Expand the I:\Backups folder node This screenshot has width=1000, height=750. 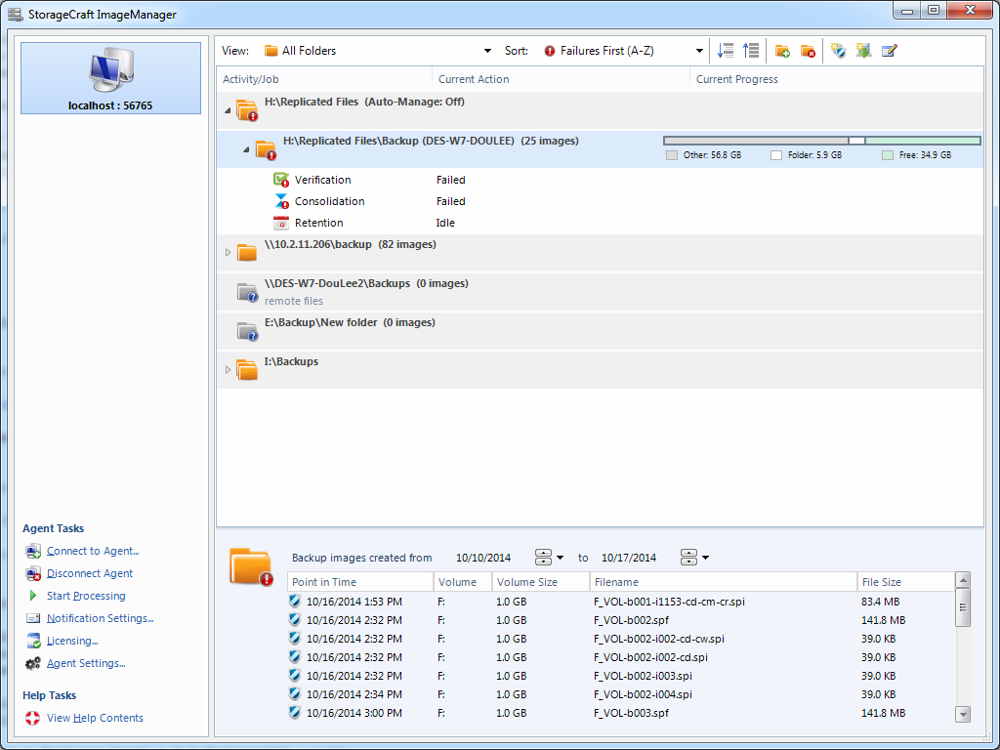pyautogui.click(x=228, y=370)
